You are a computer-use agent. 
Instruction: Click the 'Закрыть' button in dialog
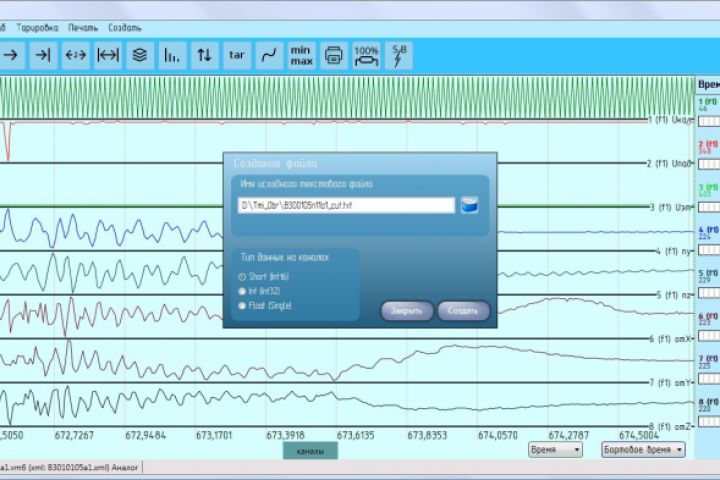pyautogui.click(x=407, y=311)
